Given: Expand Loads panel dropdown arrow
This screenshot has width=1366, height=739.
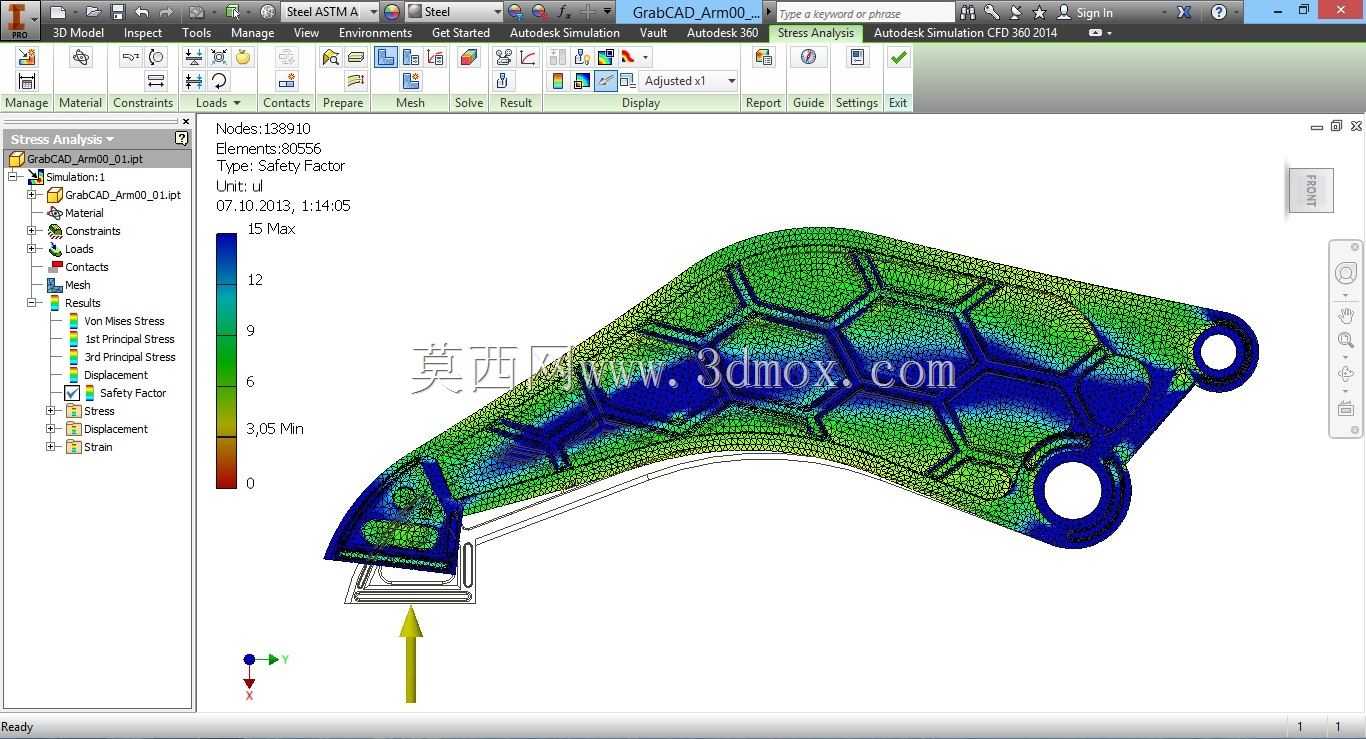Looking at the screenshot, I should pyautogui.click(x=237, y=103).
